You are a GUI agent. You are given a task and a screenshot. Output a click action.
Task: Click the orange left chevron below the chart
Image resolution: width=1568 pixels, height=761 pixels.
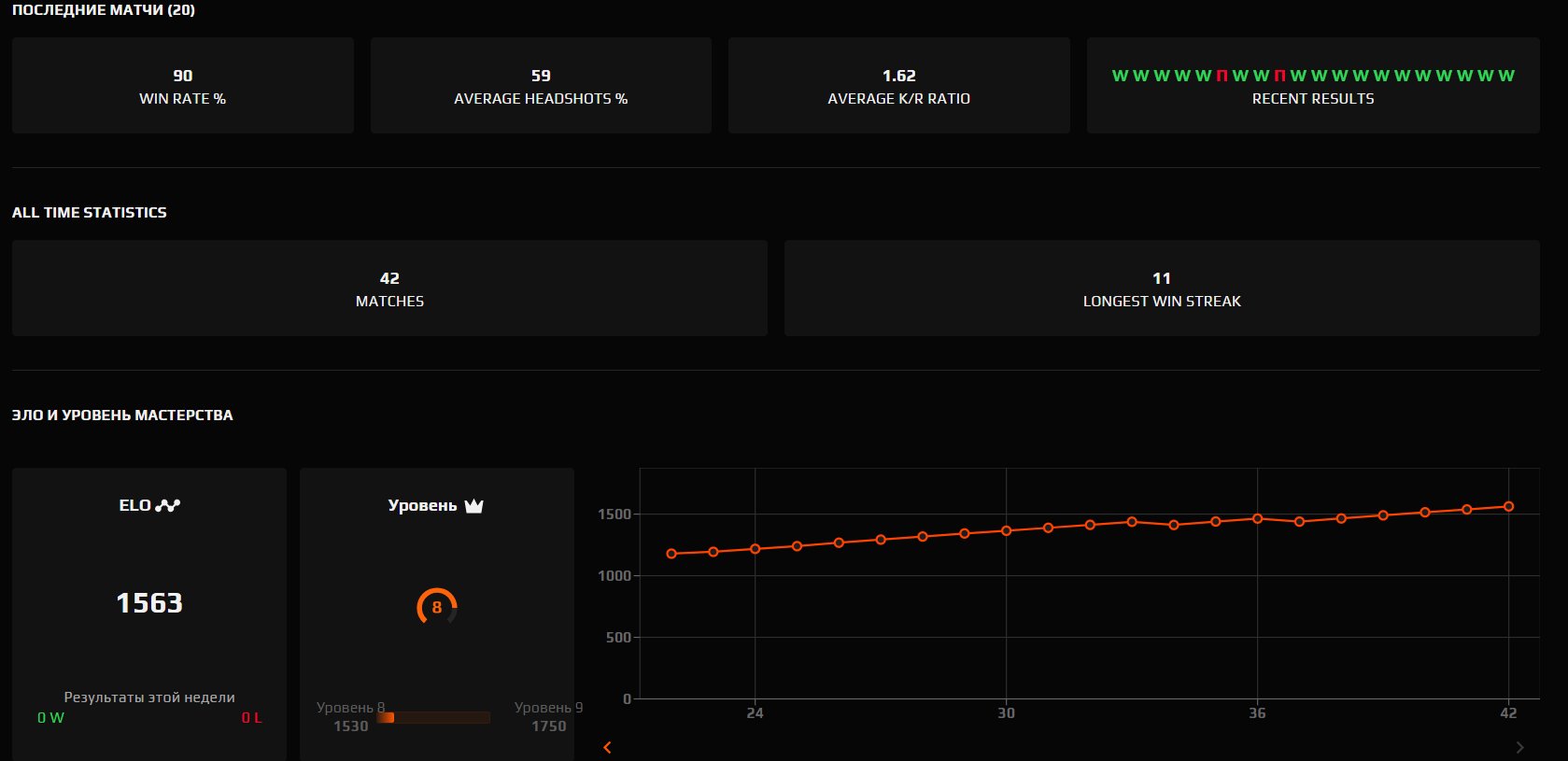(608, 747)
